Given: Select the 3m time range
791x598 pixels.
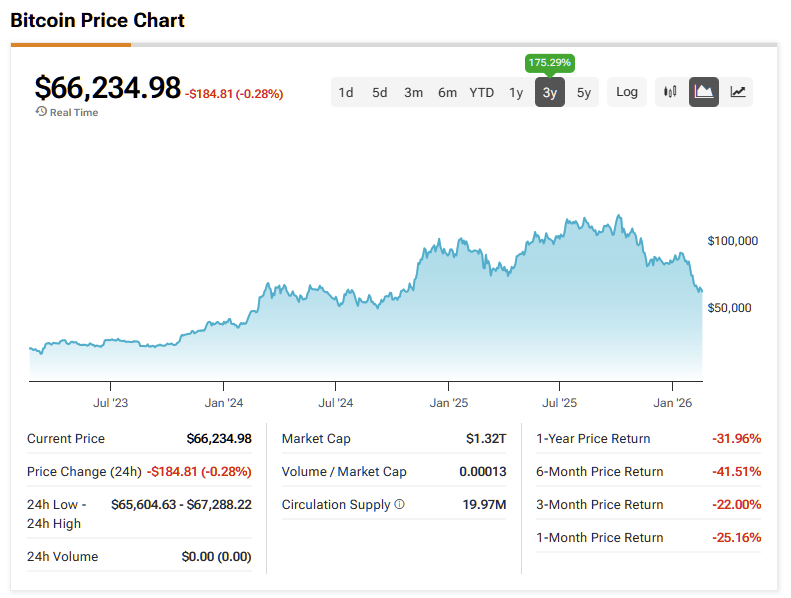Looking at the screenshot, I should click(x=413, y=92).
